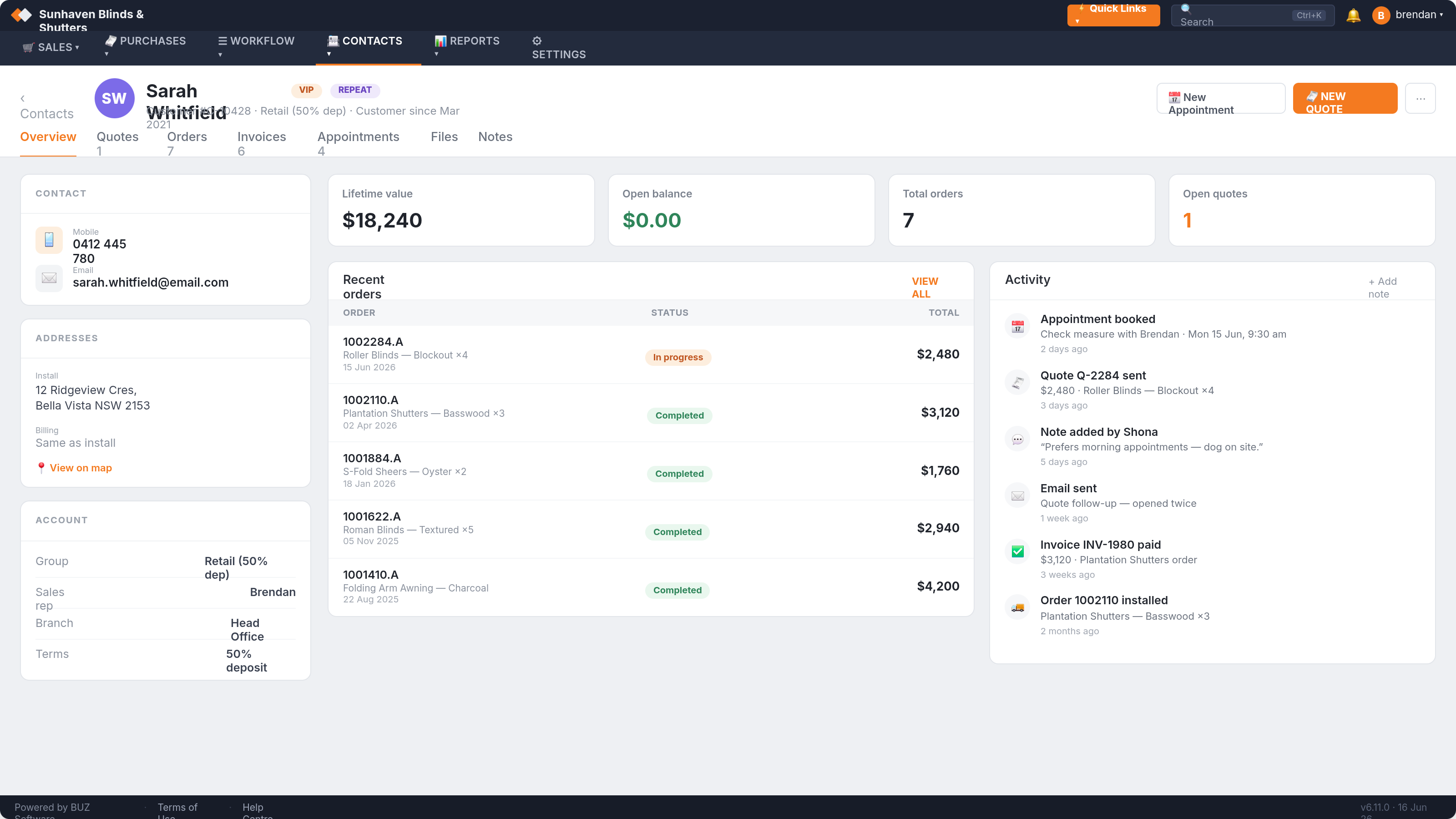Click the VIP tag badge
This screenshot has width=1456, height=819.
pyautogui.click(x=306, y=91)
